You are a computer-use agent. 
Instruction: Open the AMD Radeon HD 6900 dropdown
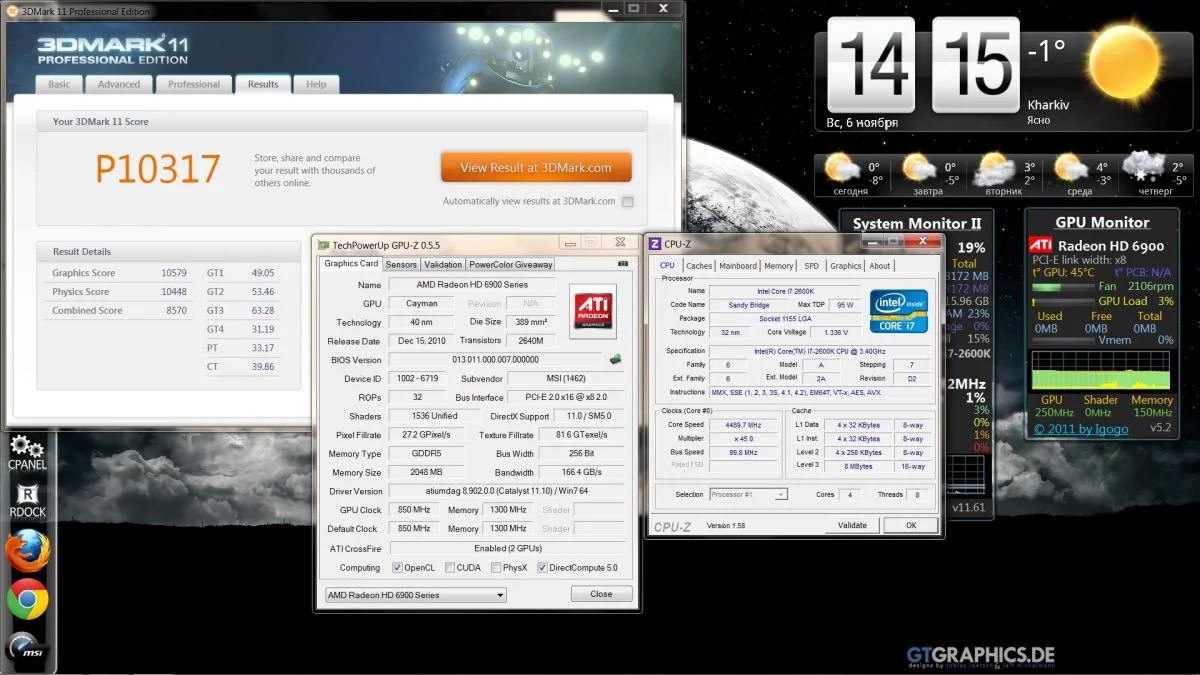pos(415,595)
